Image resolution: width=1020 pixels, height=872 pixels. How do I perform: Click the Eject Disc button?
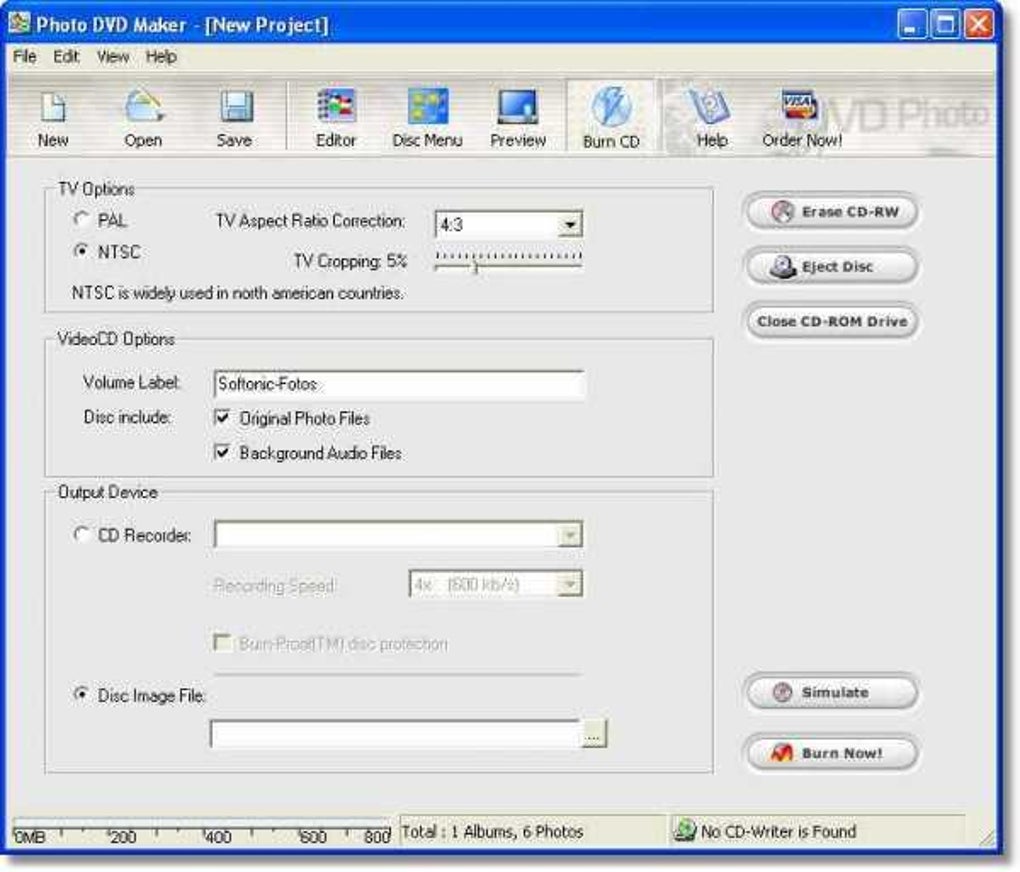832,267
